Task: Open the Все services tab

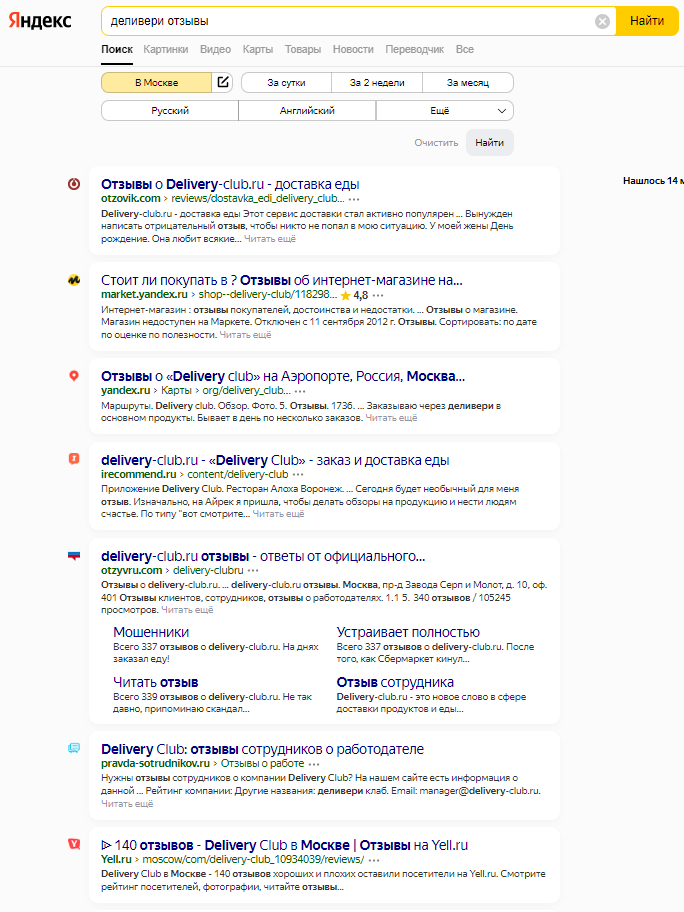Action: click(x=464, y=49)
